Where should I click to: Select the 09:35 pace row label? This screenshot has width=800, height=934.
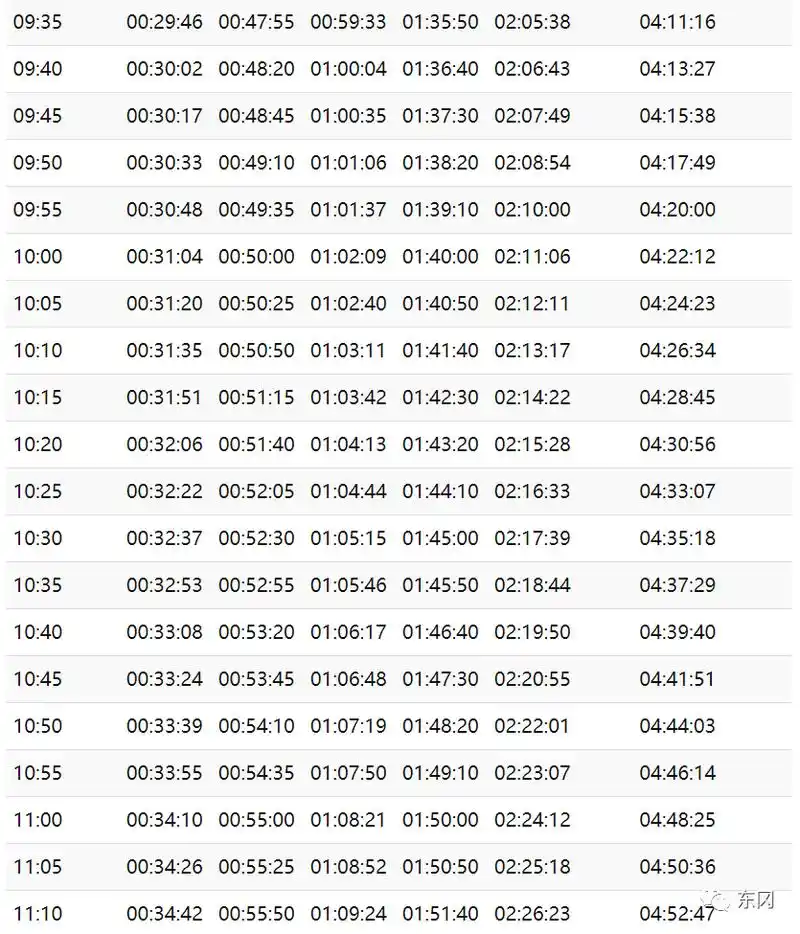coord(37,22)
